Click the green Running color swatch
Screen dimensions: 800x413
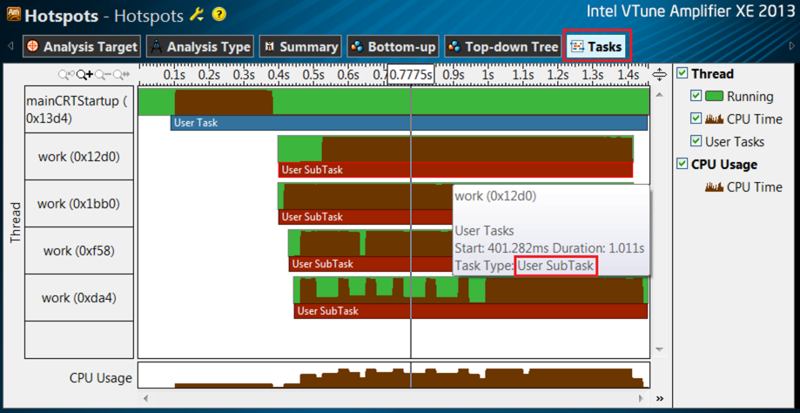[714, 96]
